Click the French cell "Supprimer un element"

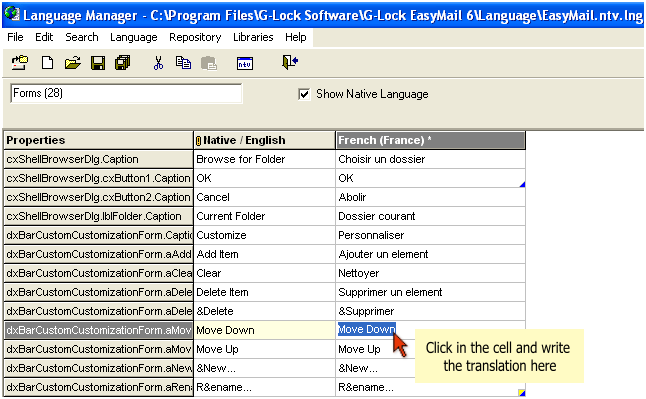[431, 292]
